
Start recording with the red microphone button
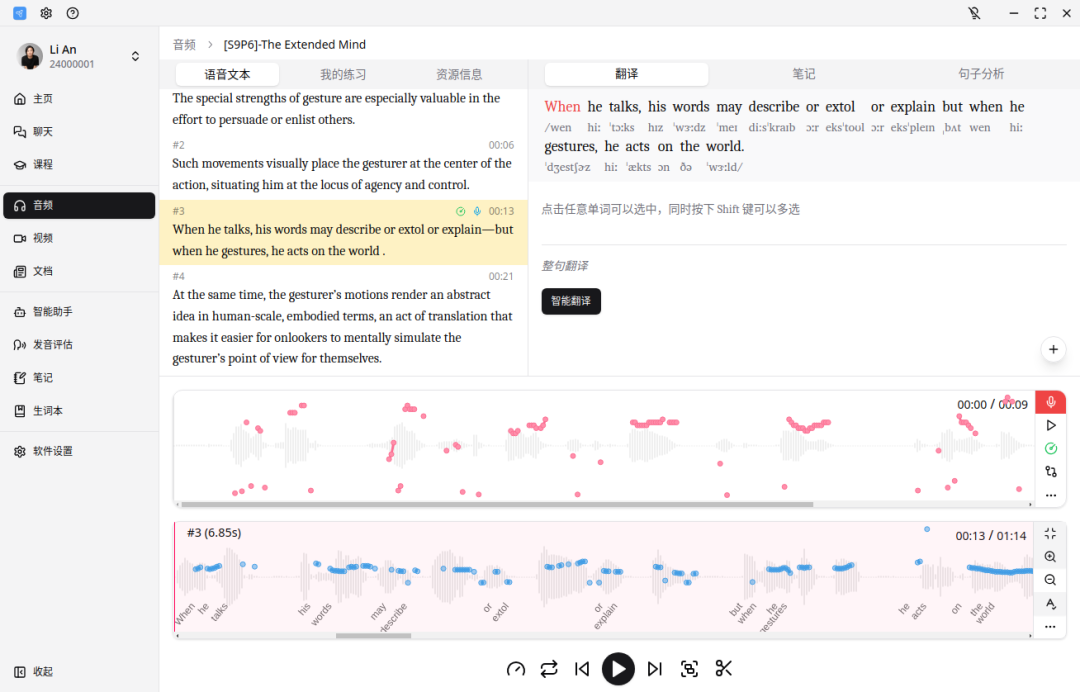pos(1050,401)
